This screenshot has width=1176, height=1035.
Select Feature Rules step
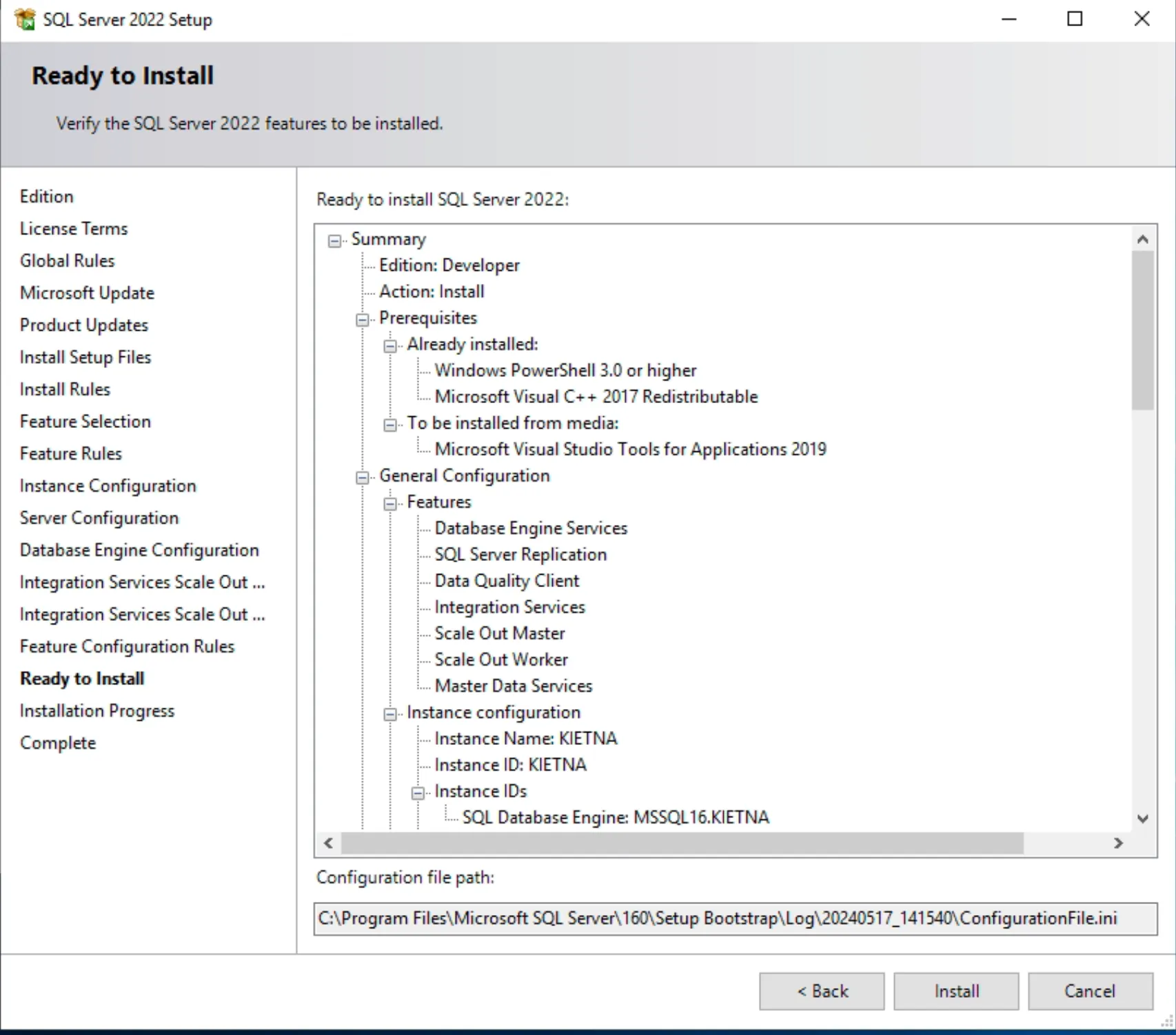tap(71, 453)
